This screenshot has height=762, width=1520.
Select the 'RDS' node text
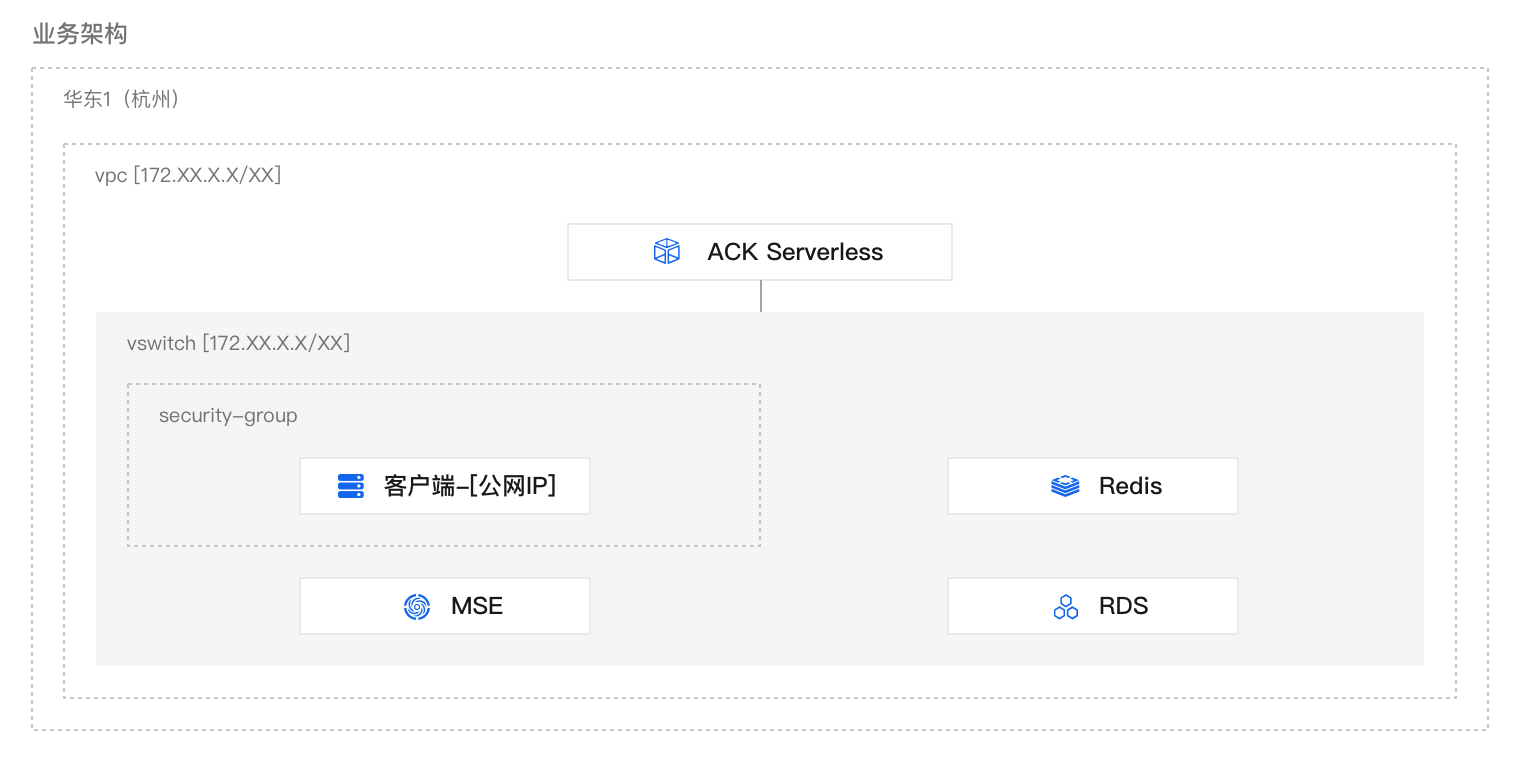1123,606
